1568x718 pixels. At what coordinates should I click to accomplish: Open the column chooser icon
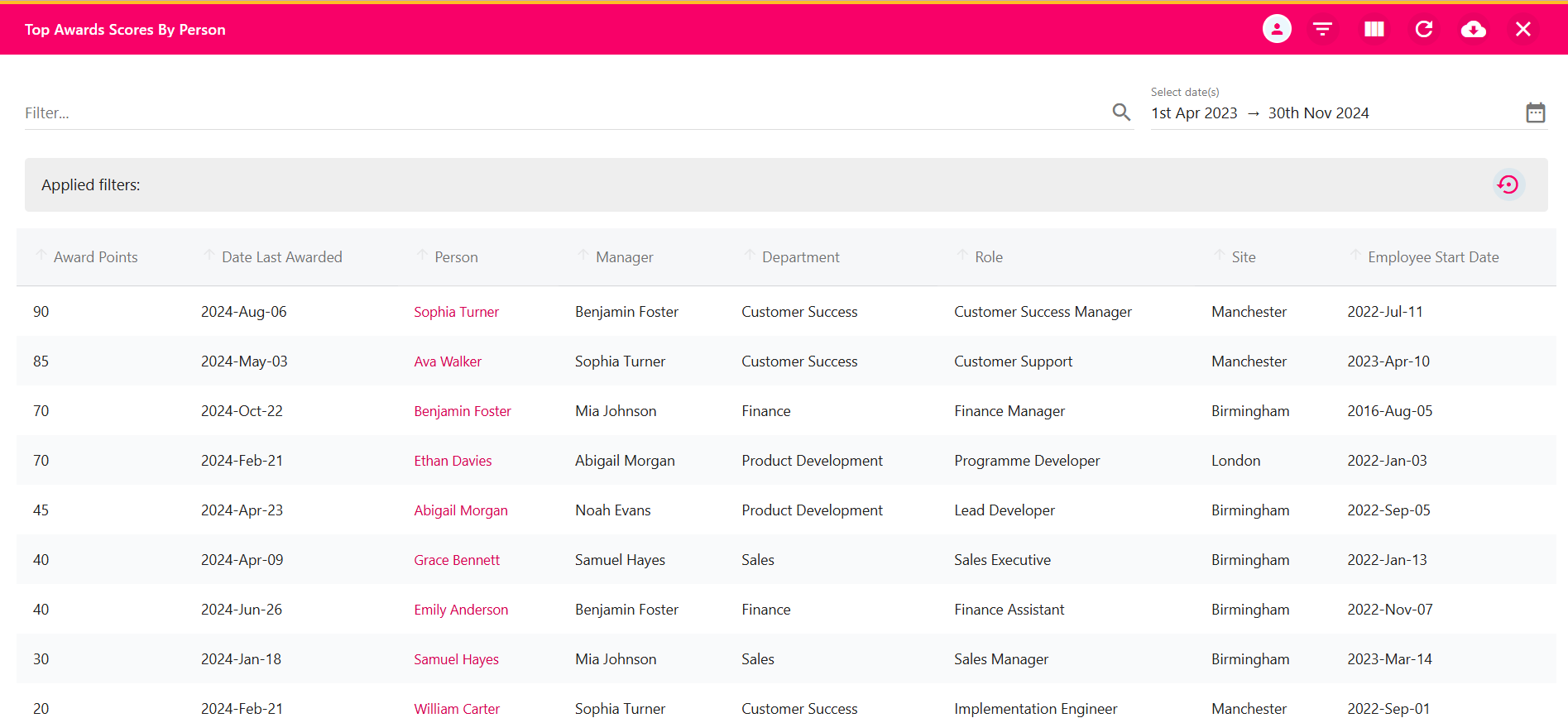1374,29
